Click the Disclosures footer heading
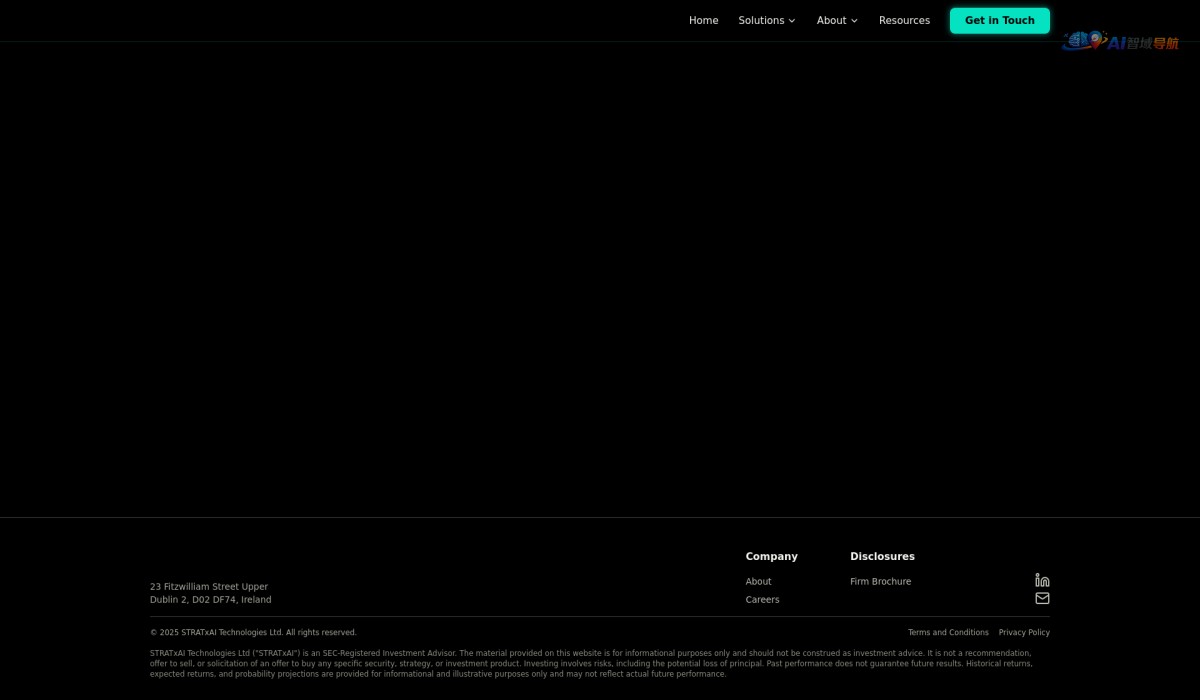 pos(882,557)
